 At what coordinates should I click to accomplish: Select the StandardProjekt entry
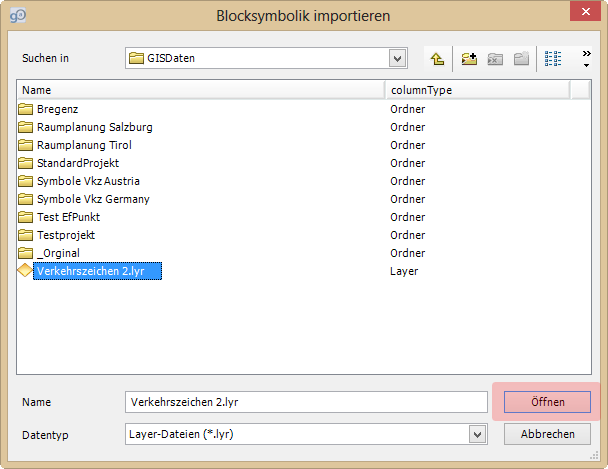click(78, 163)
